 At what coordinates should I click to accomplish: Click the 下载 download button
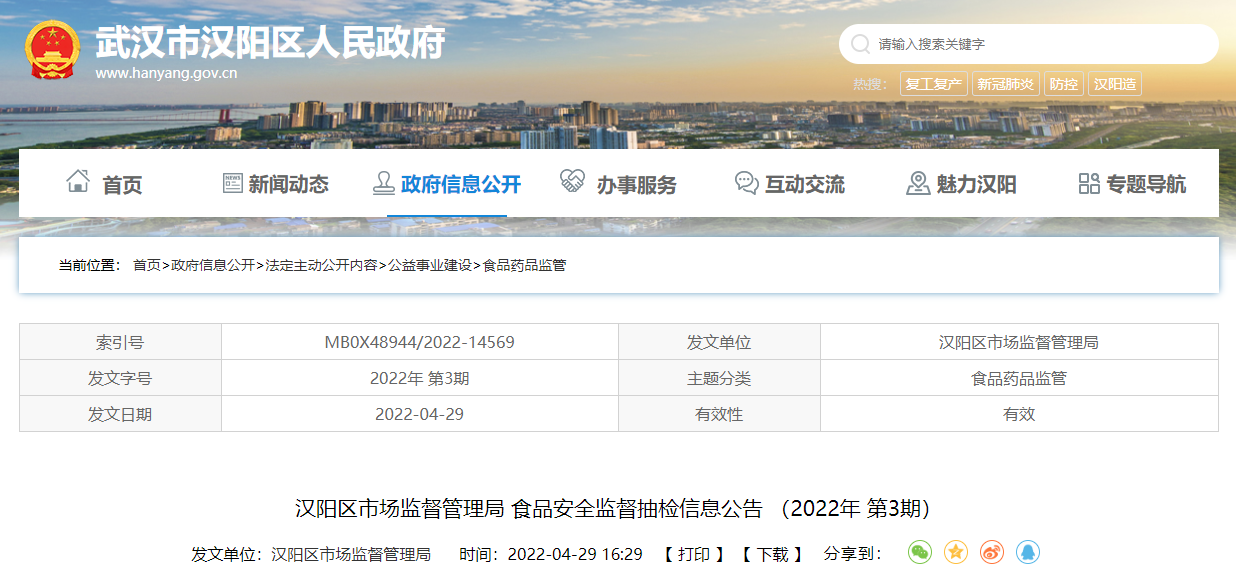point(772,554)
